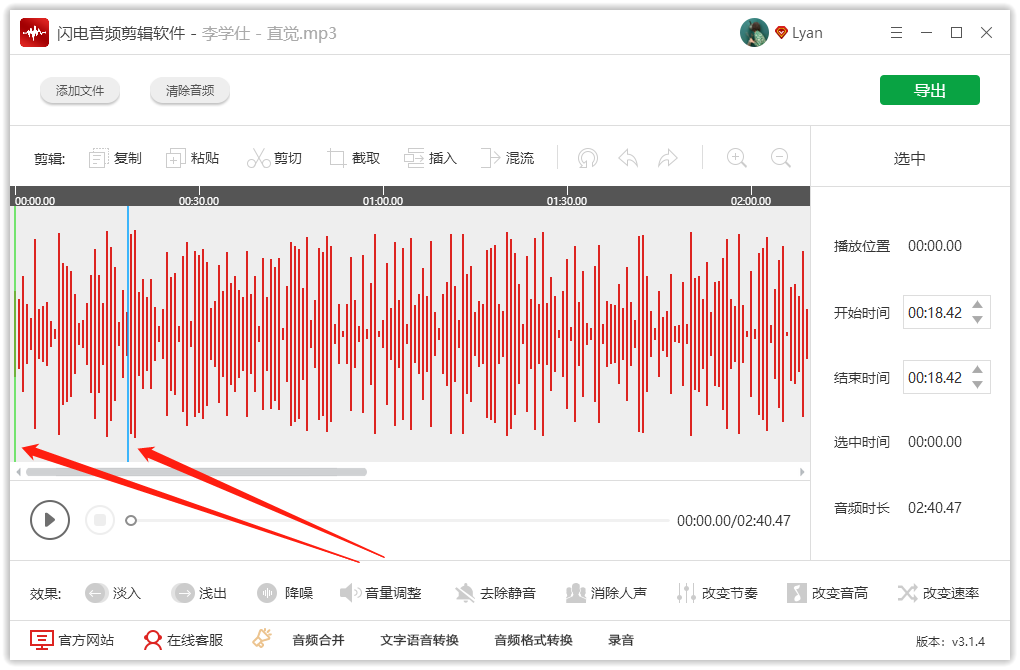Viewport: 1020px width, 670px height.
Task: Decrease the end time (结束时间) value
Action: (x=977, y=384)
